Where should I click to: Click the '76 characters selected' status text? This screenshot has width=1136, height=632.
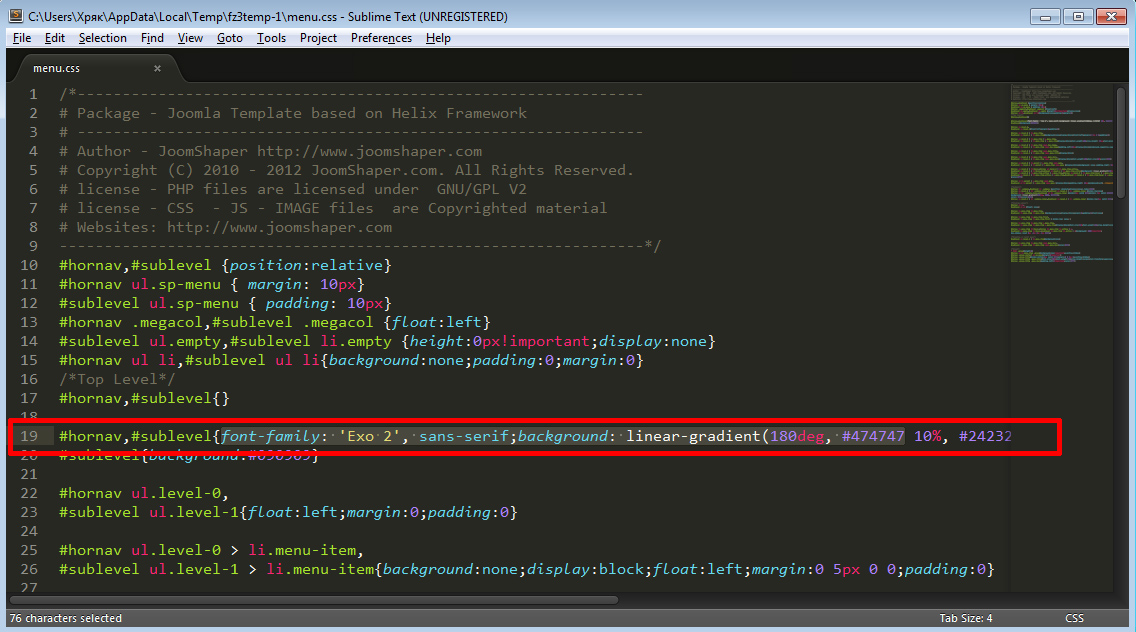click(65, 618)
